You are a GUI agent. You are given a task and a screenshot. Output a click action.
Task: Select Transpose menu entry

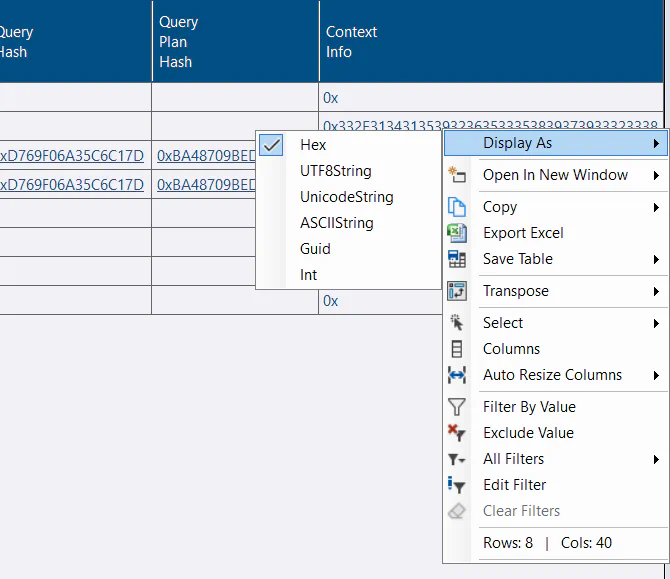(555, 291)
